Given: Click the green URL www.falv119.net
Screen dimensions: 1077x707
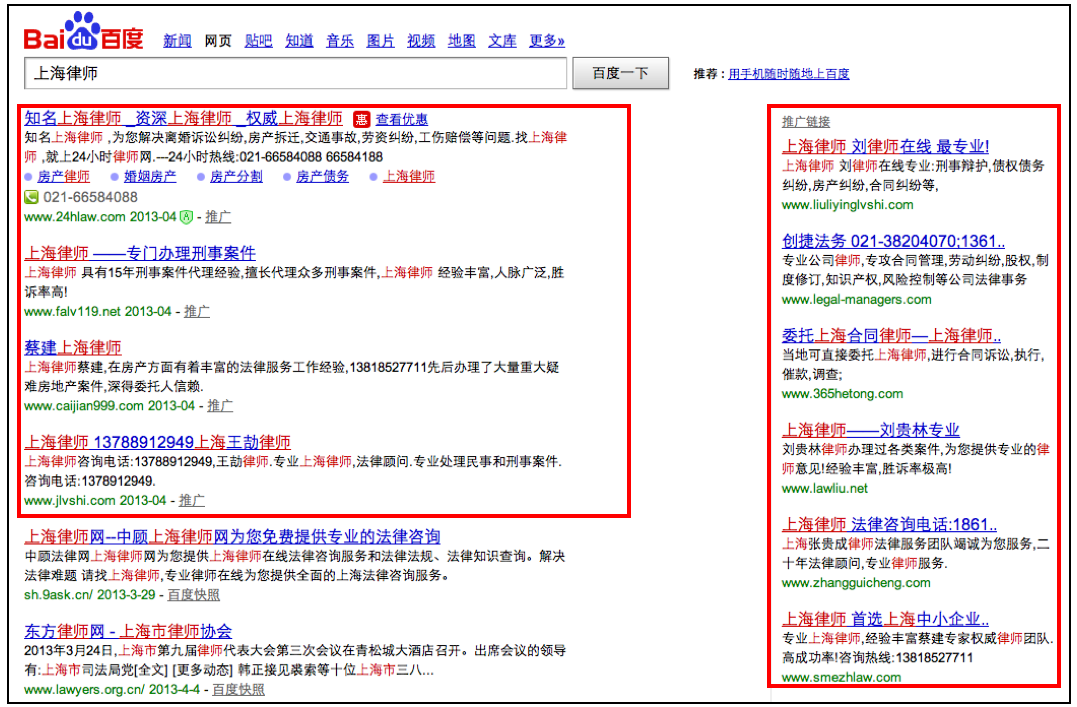Looking at the screenshot, I should pyautogui.click(x=72, y=312).
